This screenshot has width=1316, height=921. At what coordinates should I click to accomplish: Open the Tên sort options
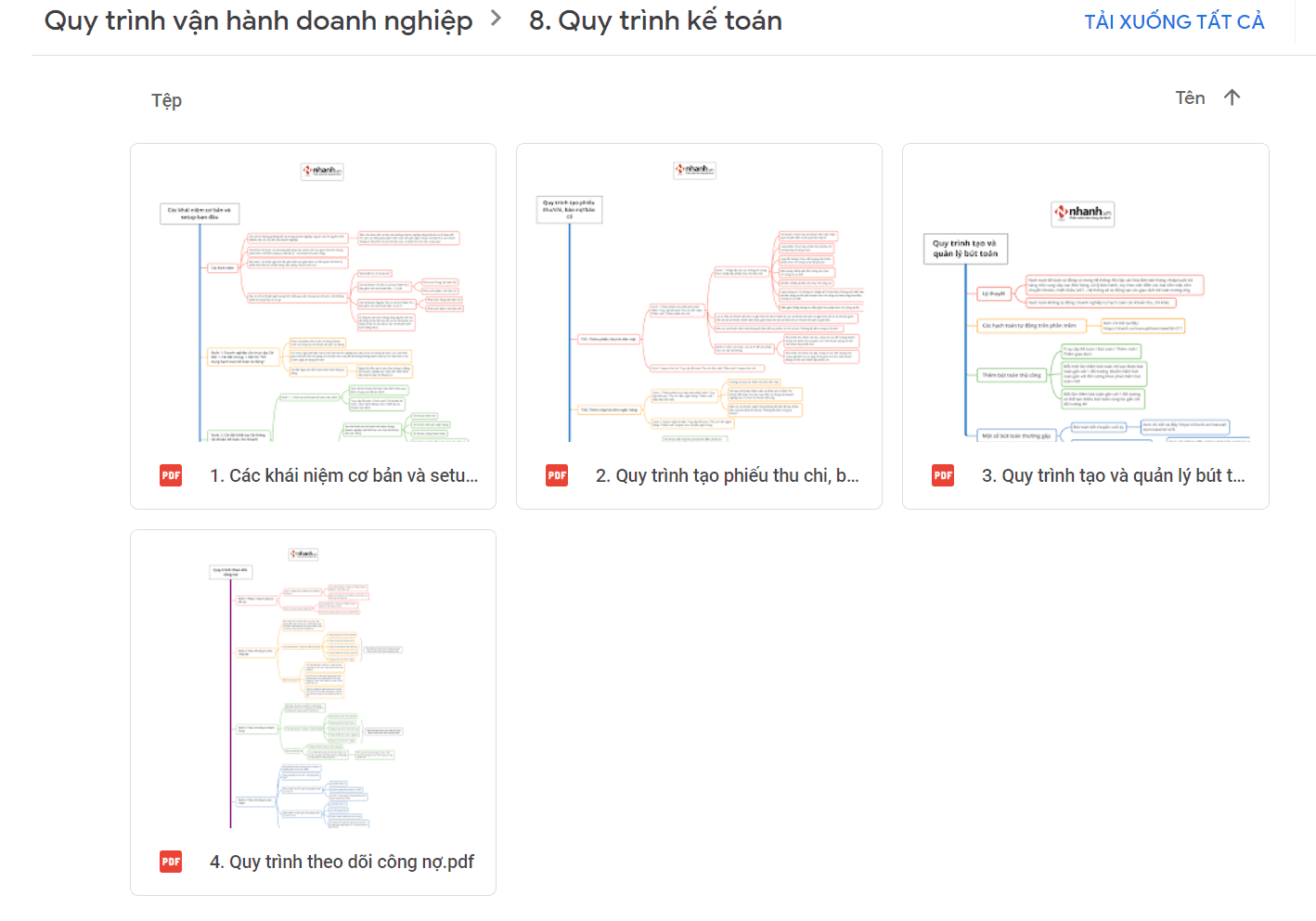click(x=1190, y=97)
